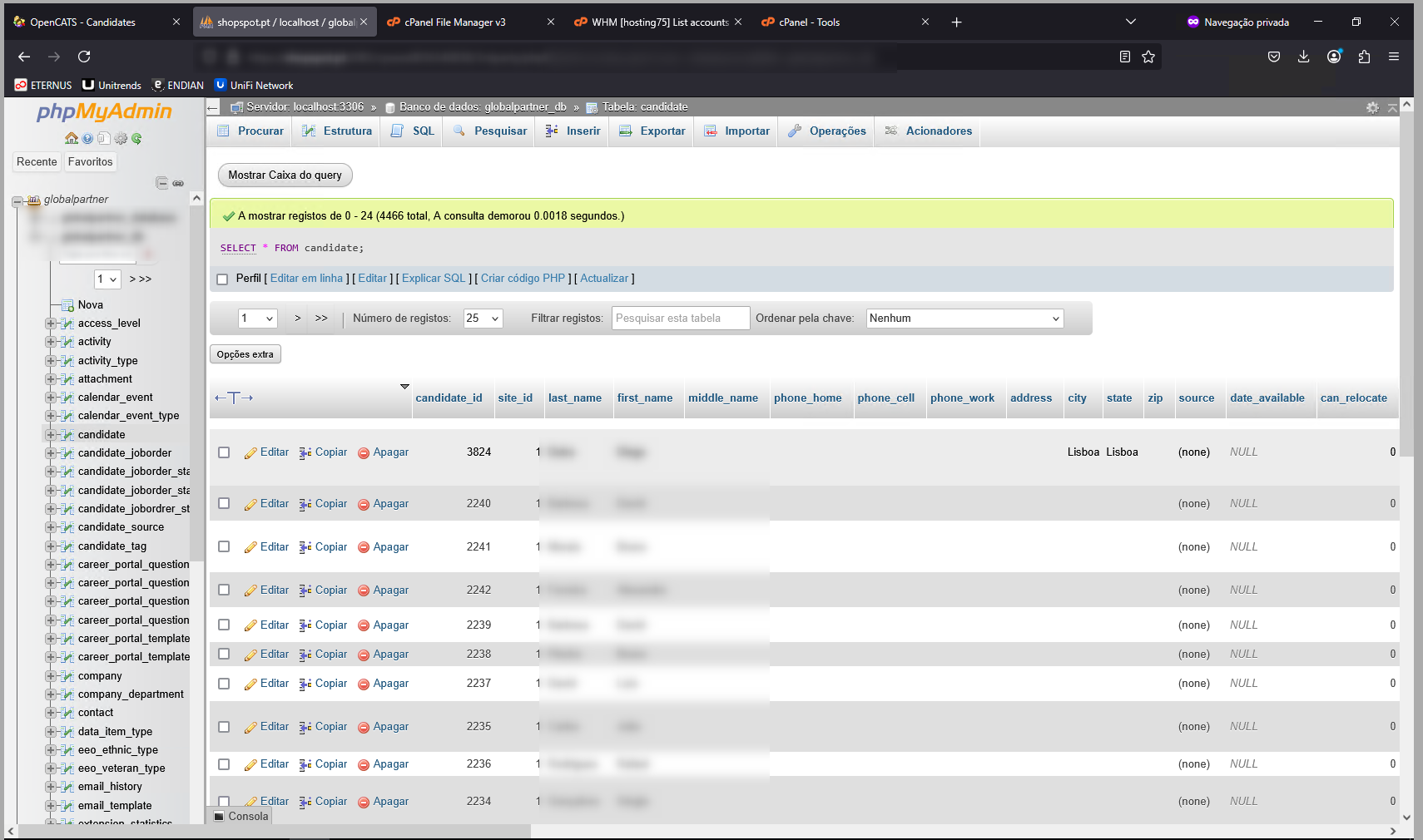Open navigation panel settings gear
Viewport: 1423px width, 840px height.
click(121, 138)
